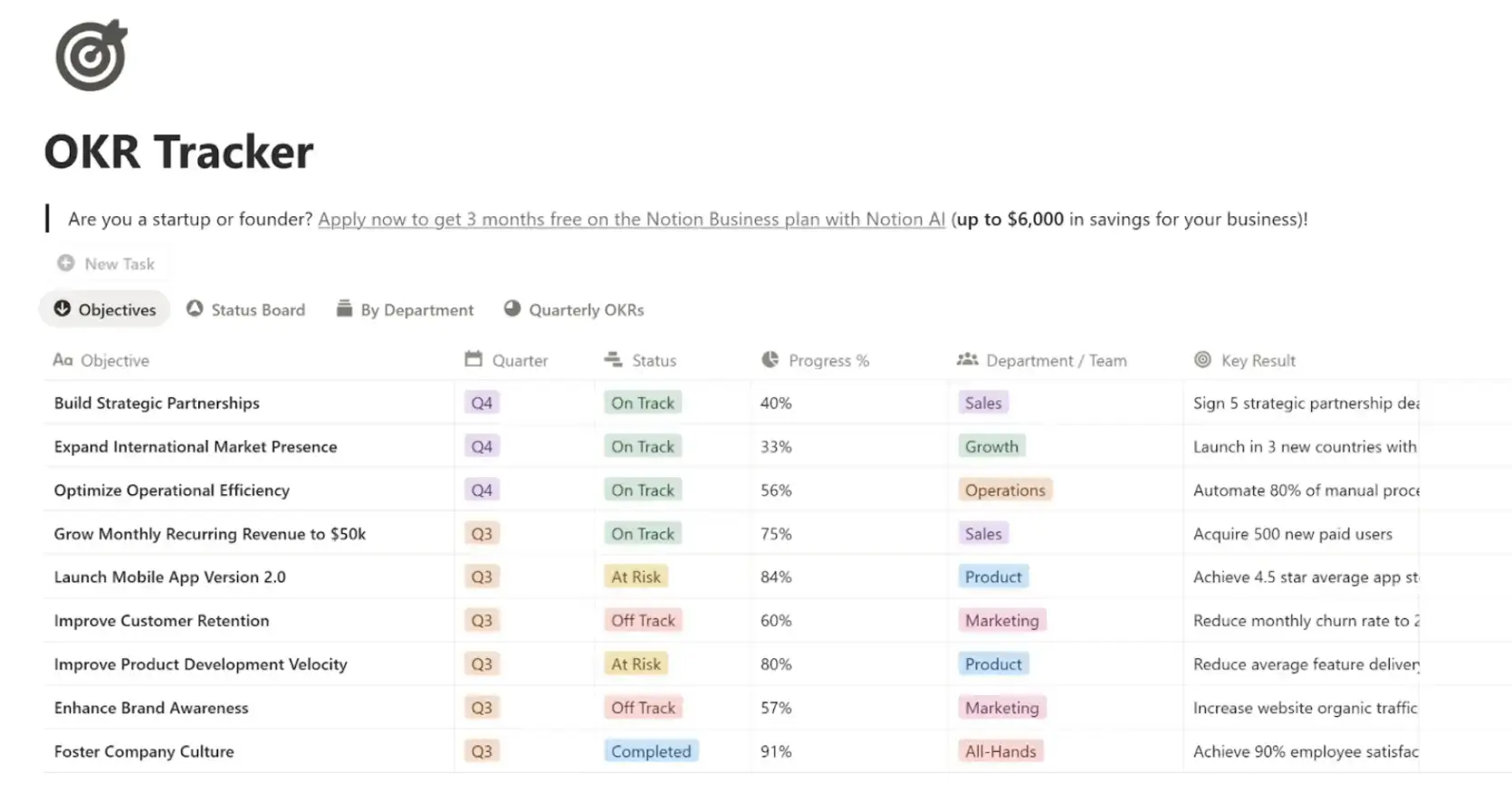The height and width of the screenshot is (792, 1512).
Task: Click the 91% progress value cell
Action: [x=776, y=750]
